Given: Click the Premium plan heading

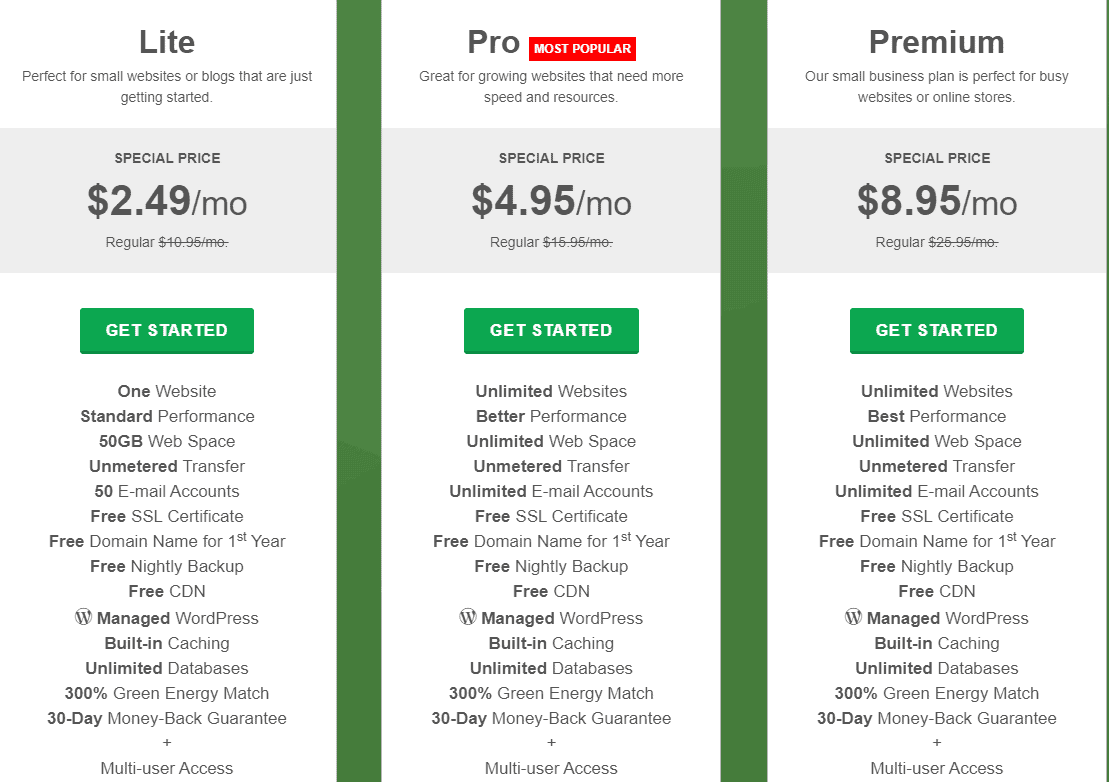Looking at the screenshot, I should (x=936, y=42).
